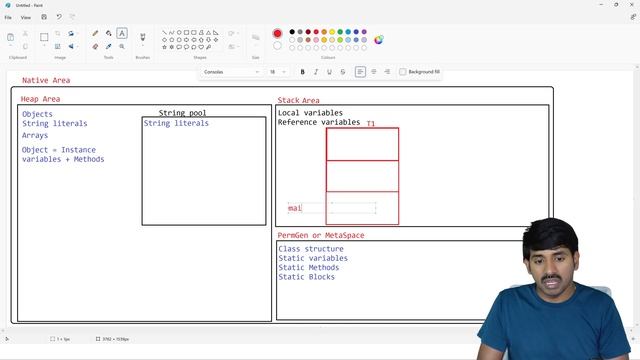Click the 'String pool' label on canvas
Viewport: 640px width, 360px height.
[182, 113]
